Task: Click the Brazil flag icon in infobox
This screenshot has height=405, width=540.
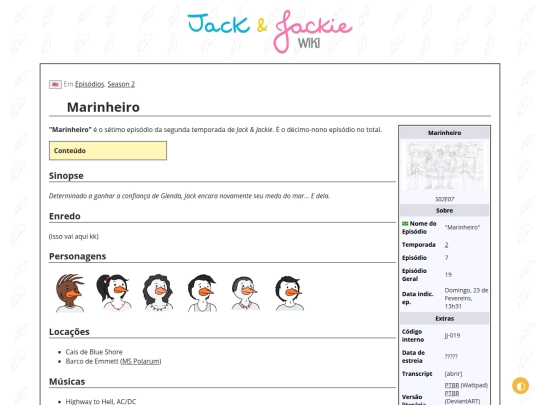Action: tap(405, 224)
